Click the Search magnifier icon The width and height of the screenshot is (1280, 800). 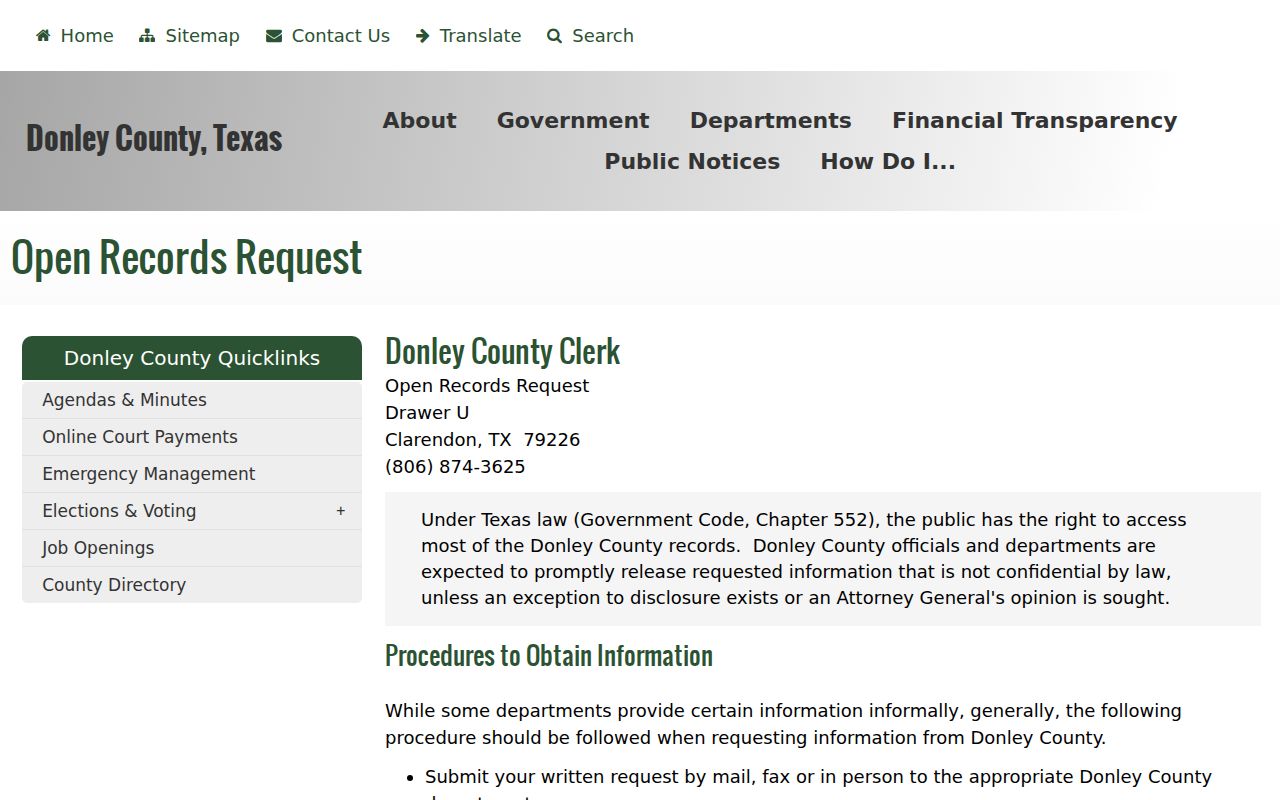click(x=555, y=36)
